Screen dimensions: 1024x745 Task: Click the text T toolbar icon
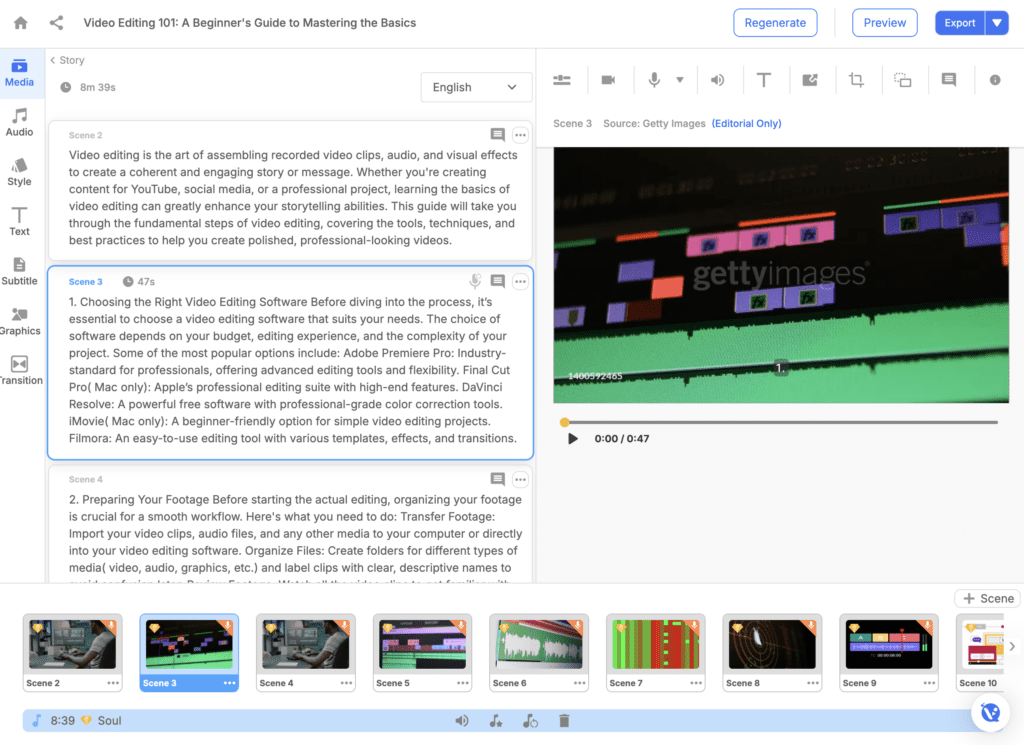(x=763, y=80)
